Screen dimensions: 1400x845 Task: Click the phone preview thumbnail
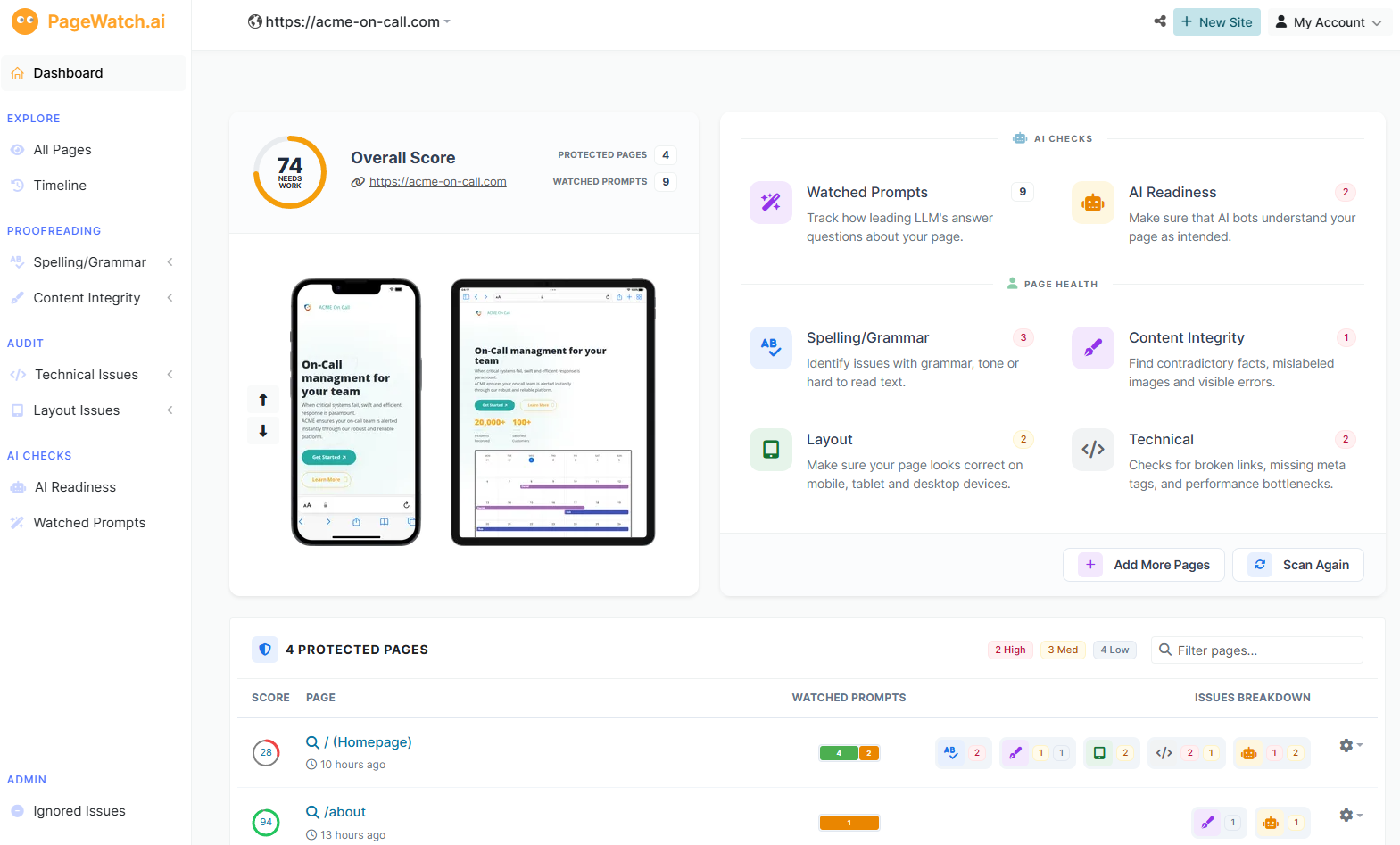(x=356, y=412)
